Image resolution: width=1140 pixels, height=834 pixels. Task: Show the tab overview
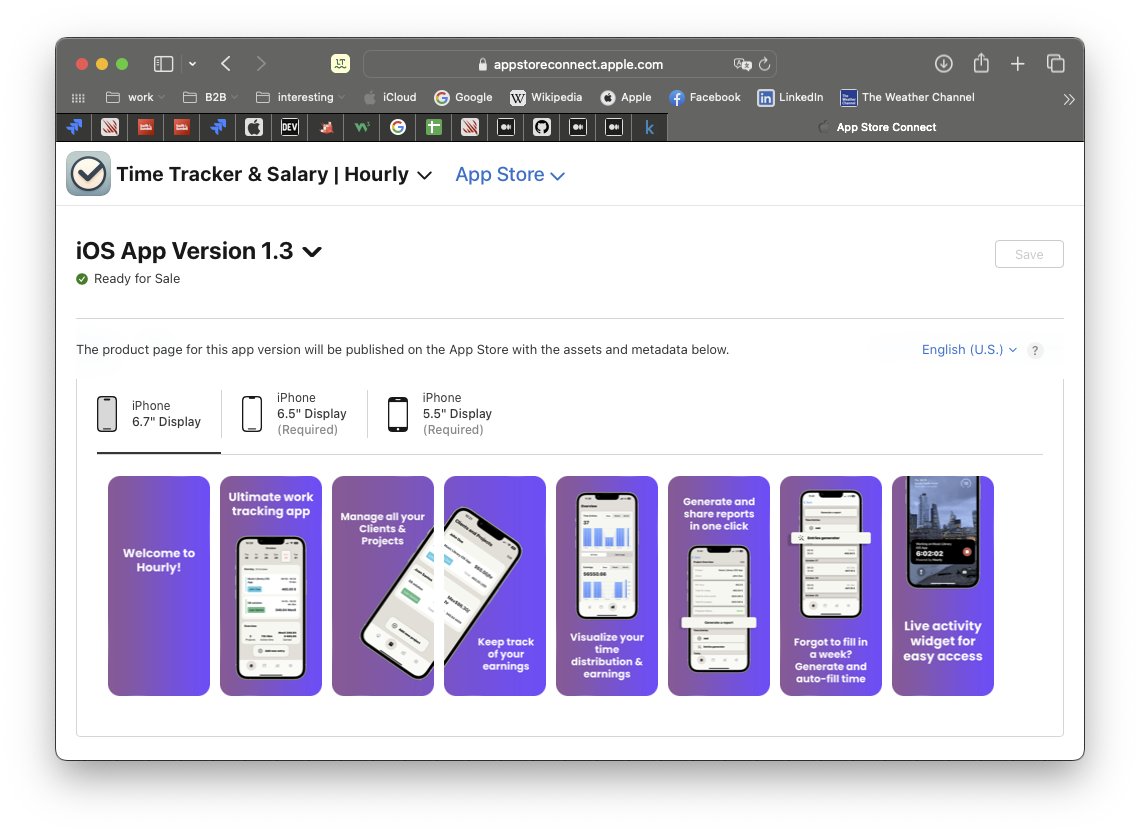click(x=1056, y=64)
